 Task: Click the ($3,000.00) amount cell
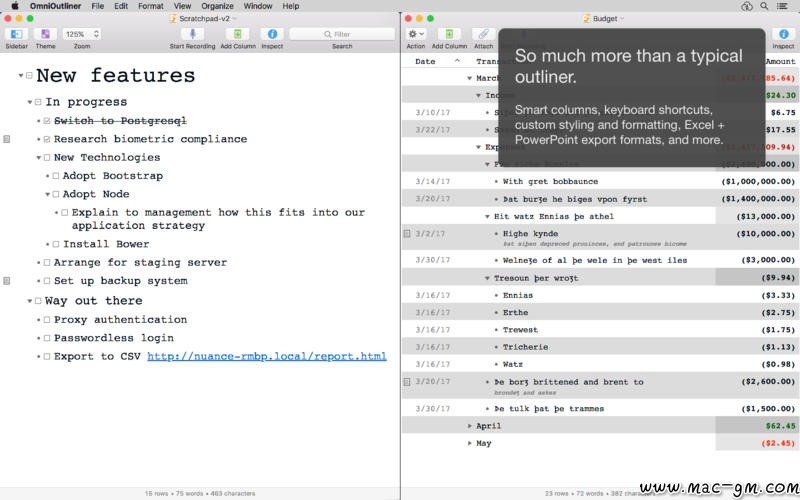768,260
